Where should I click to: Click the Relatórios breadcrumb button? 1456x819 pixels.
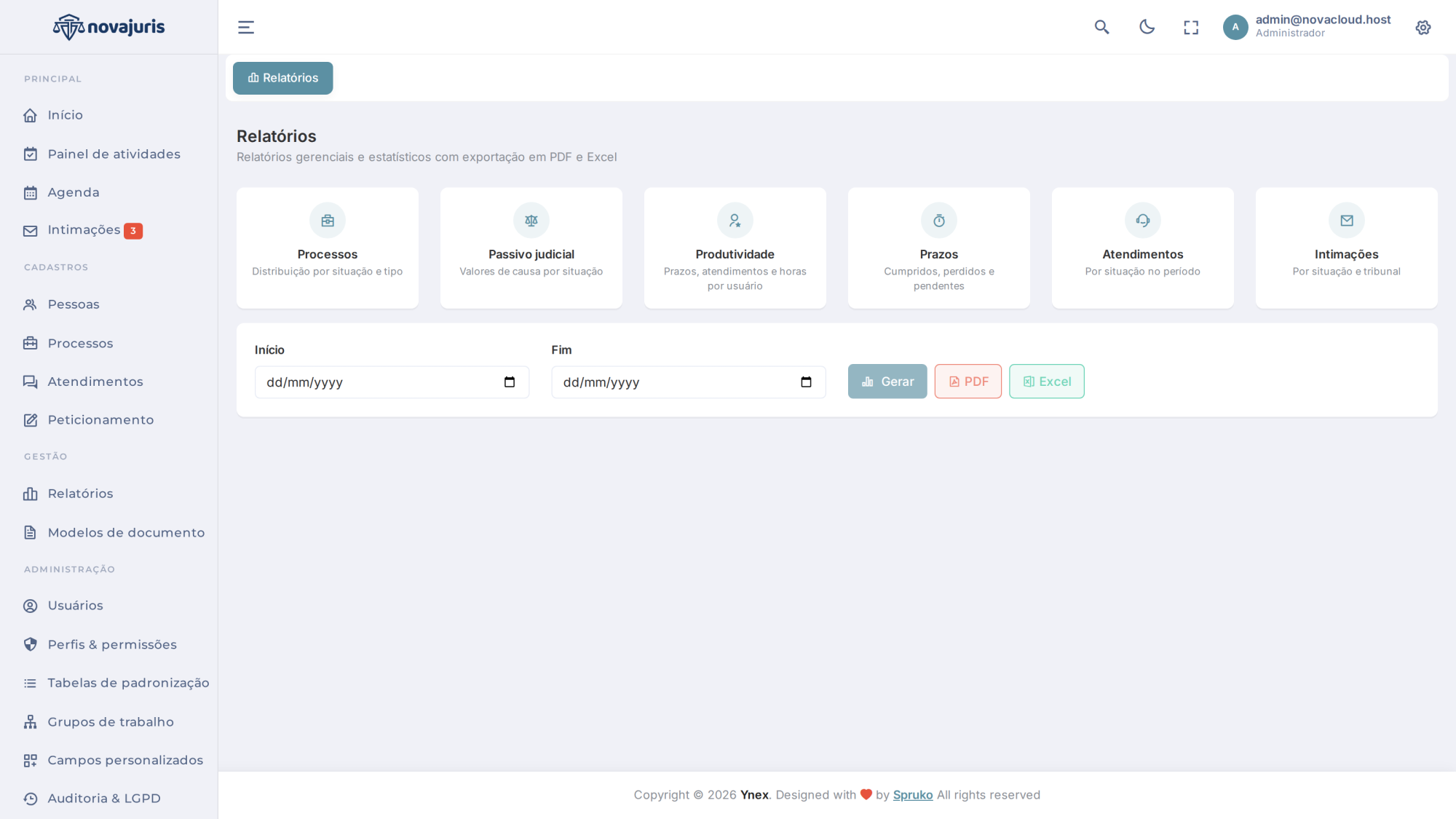(283, 78)
